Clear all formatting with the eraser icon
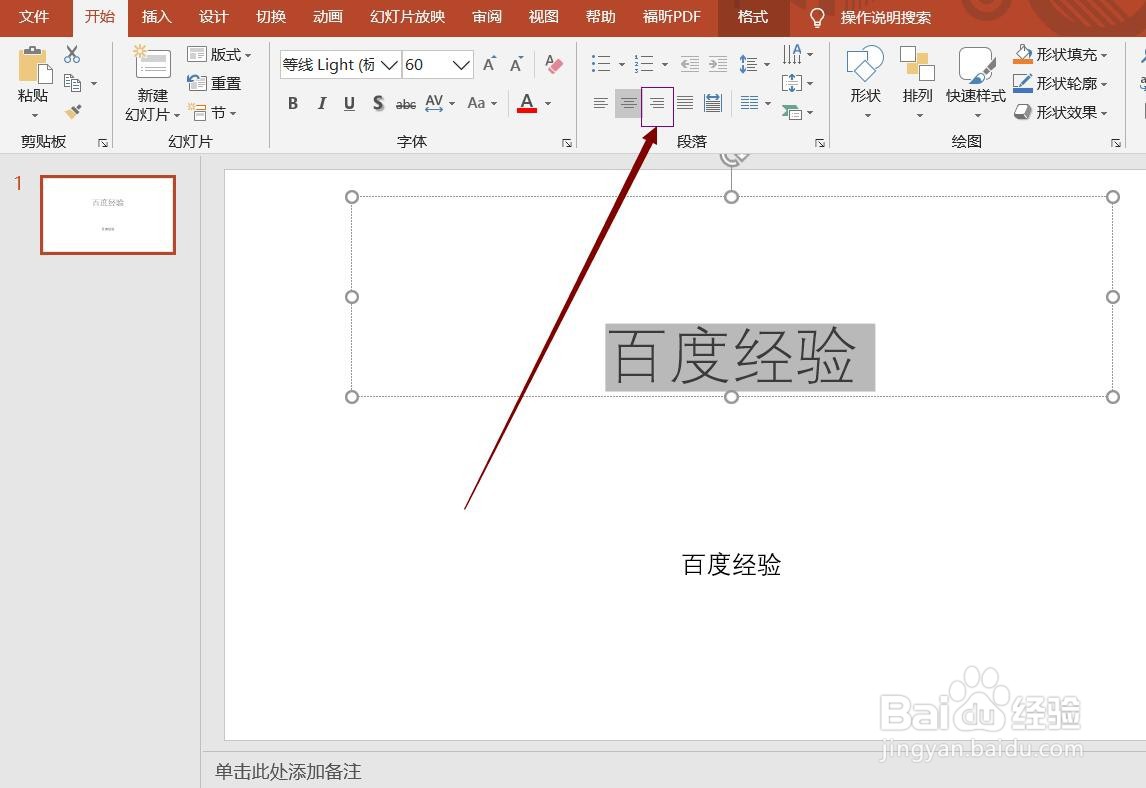Viewport: 1146px width, 788px height. point(554,64)
